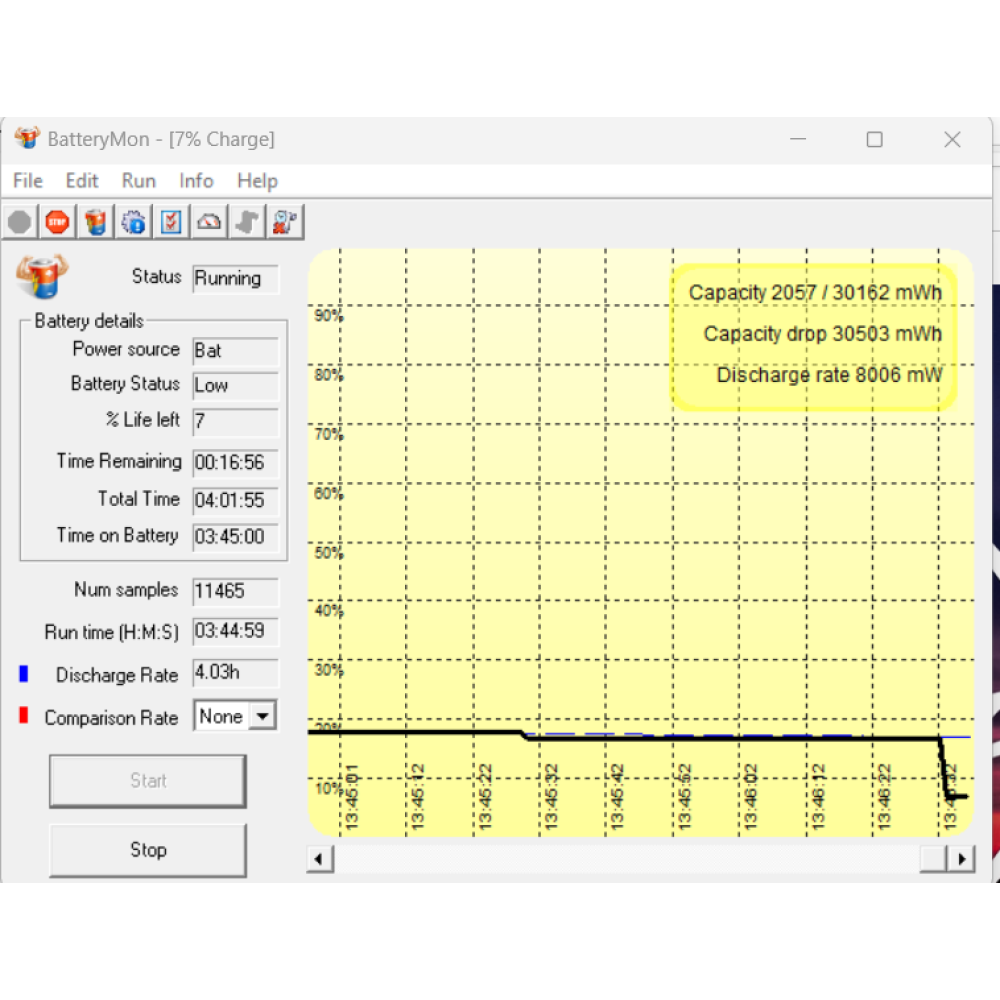Expand the Comparison Rate dropdown

pyautogui.click(x=262, y=716)
